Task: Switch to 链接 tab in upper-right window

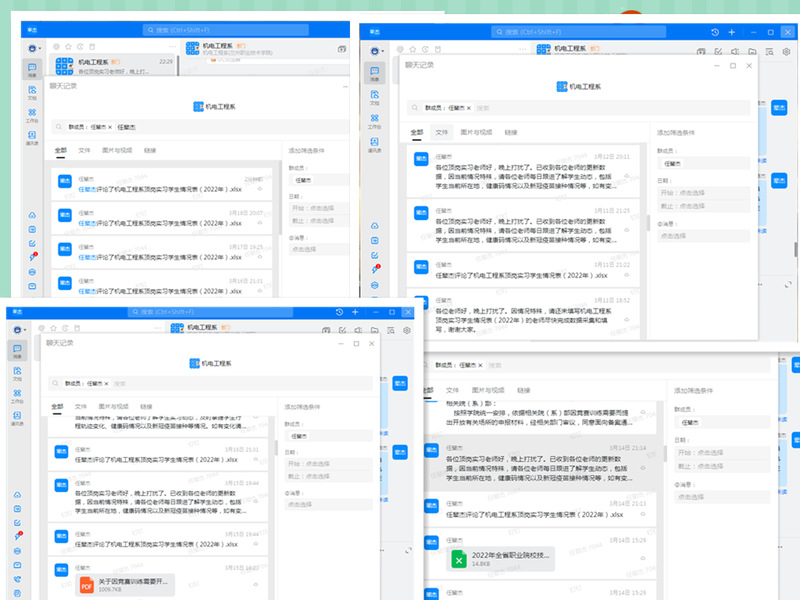Action: pyautogui.click(x=511, y=132)
